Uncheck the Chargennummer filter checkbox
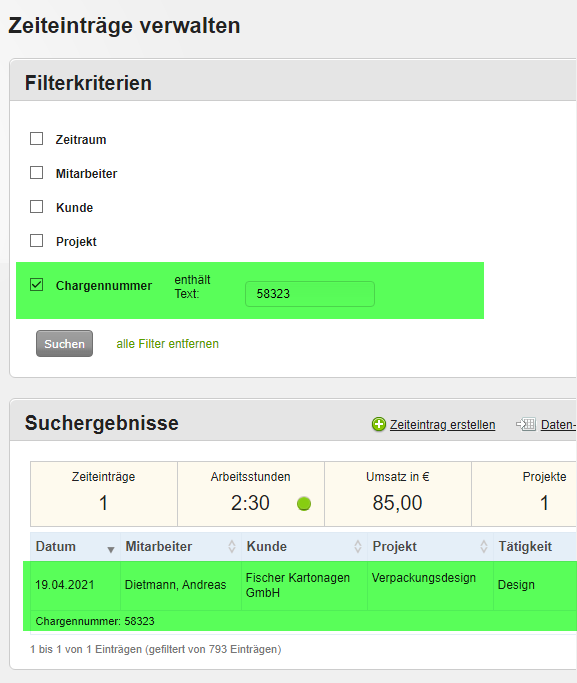The image size is (577, 683). tap(37, 285)
